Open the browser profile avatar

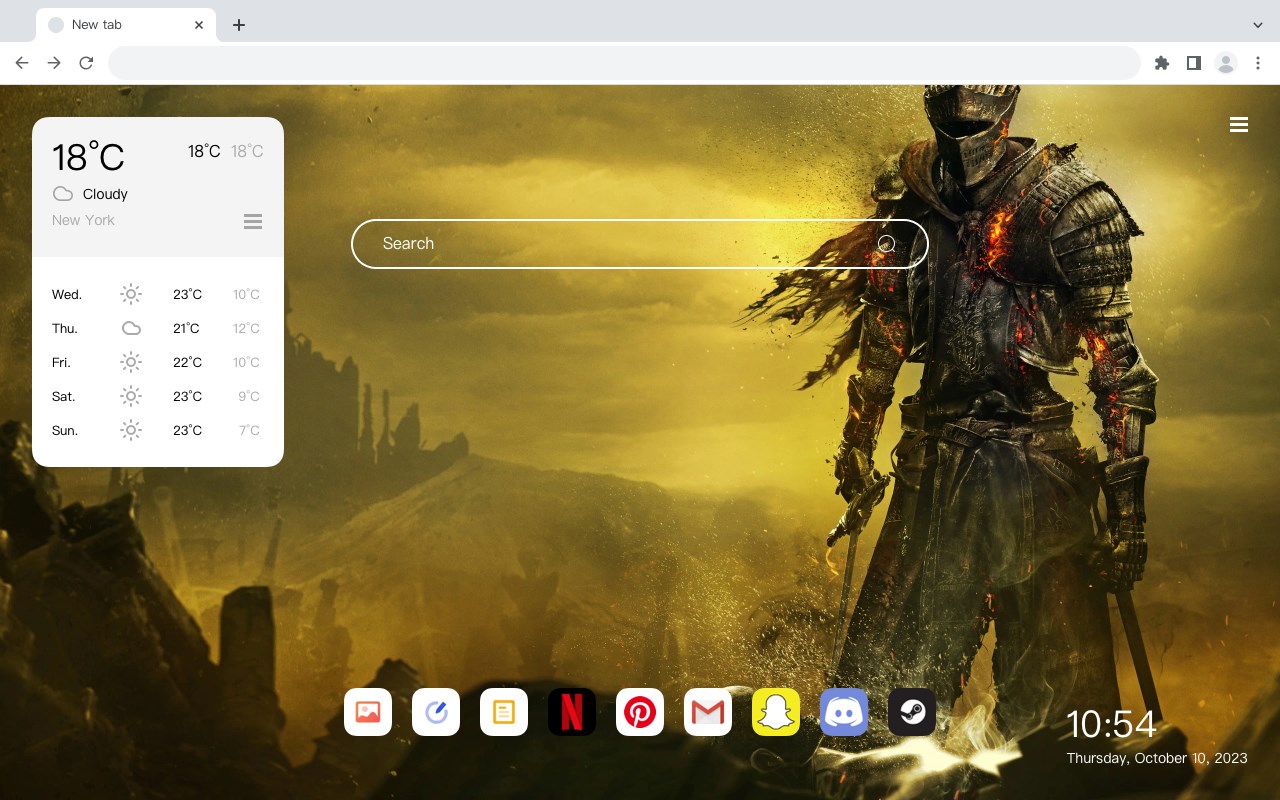pos(1226,63)
